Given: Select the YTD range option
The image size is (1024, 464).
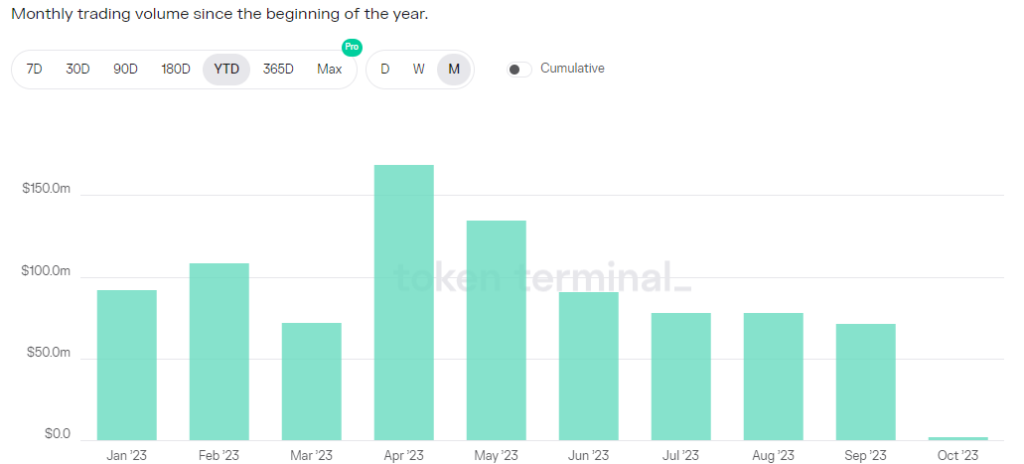Looking at the screenshot, I should (227, 69).
